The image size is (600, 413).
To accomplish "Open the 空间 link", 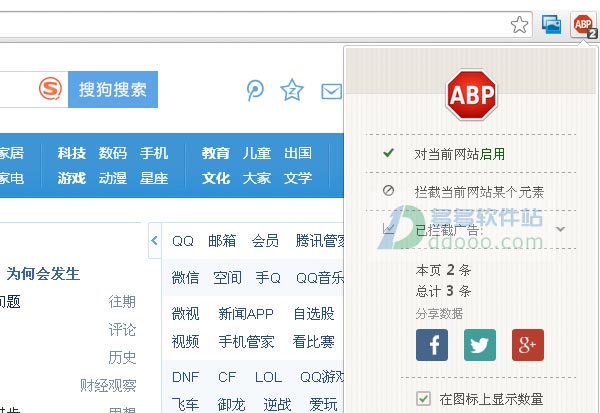I will (227, 278).
